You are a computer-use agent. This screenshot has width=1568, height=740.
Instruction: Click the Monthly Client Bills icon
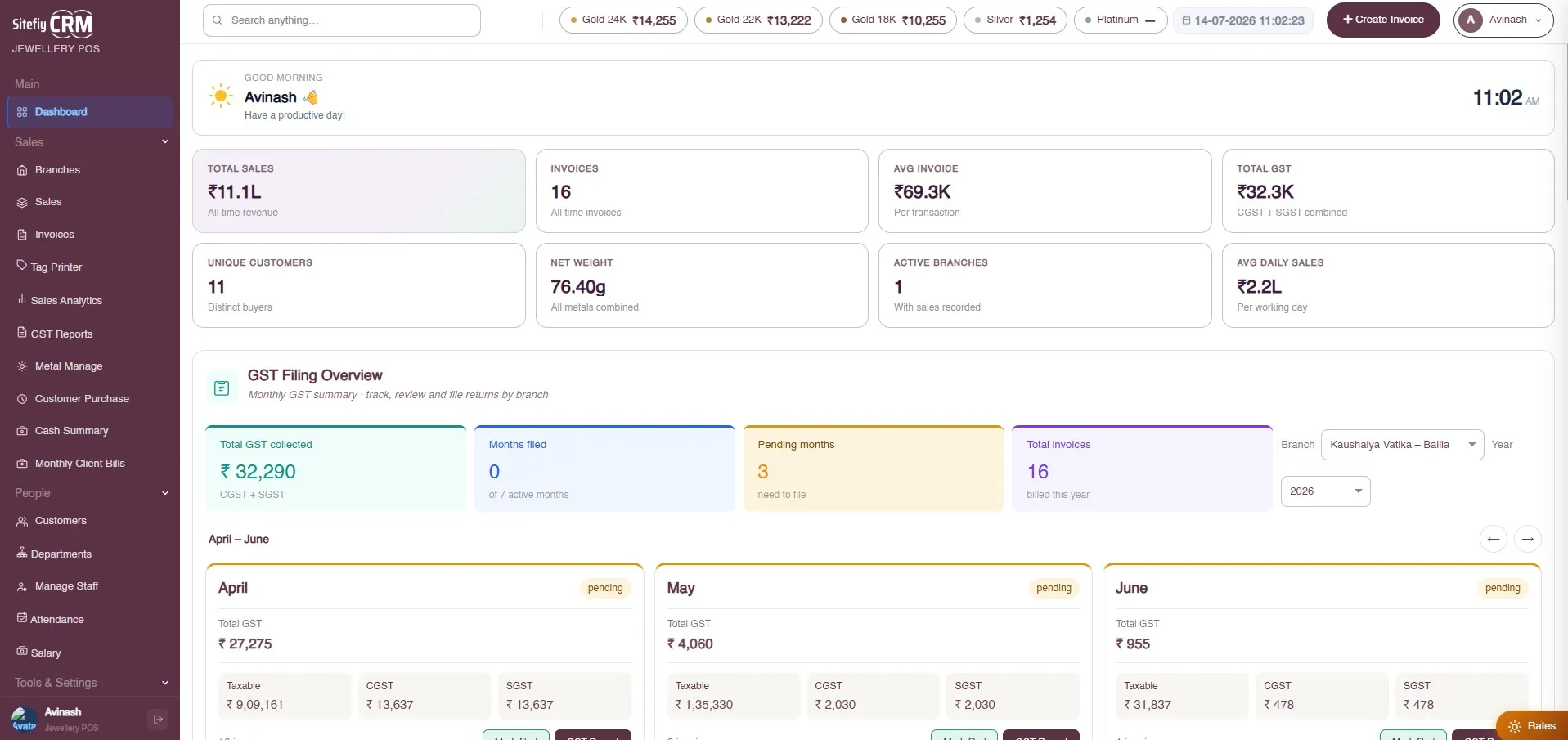pos(22,464)
